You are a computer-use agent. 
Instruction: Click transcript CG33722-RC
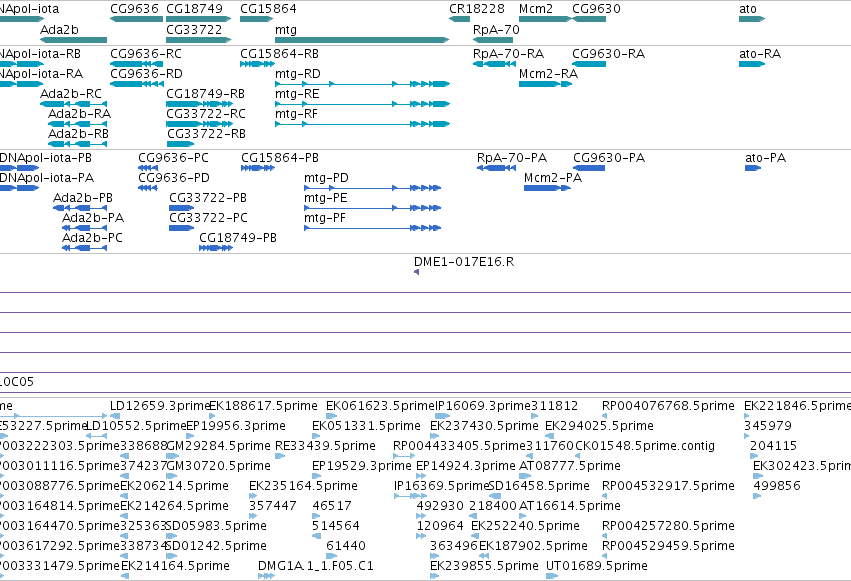tap(199, 124)
